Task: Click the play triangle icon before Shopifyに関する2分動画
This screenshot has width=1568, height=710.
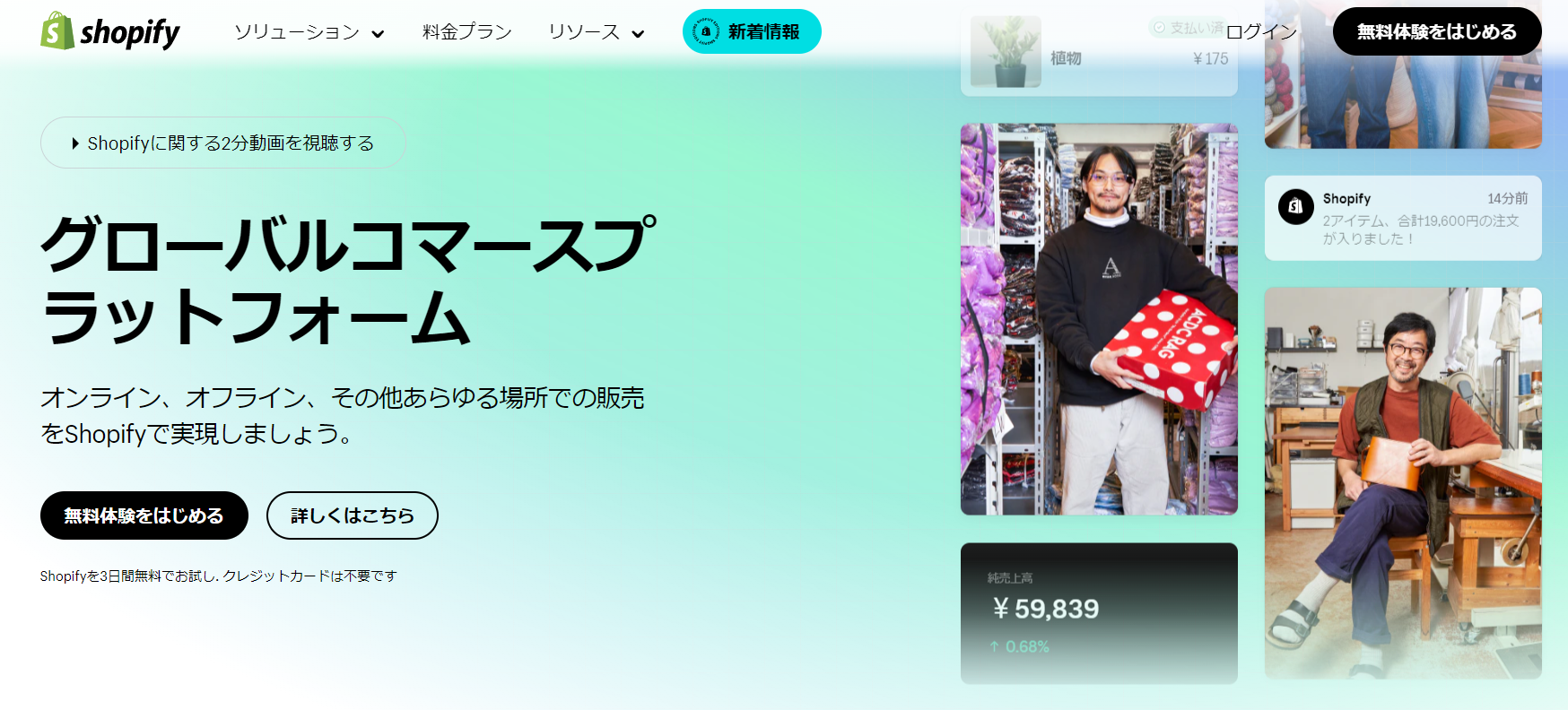Action: 75,143
